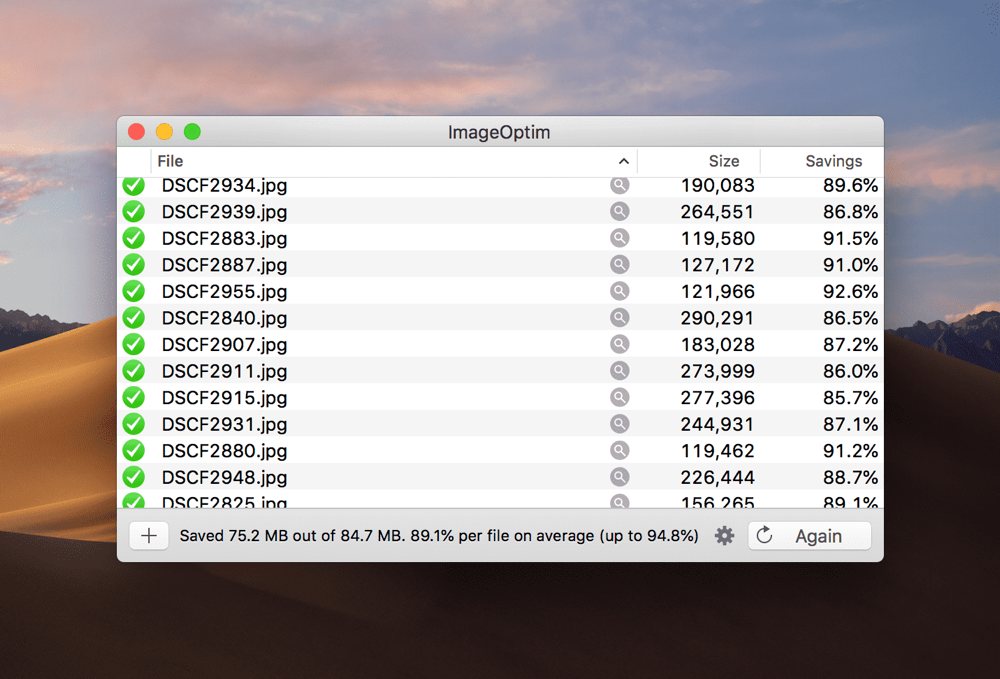Viewport: 1000px width, 679px height.
Task: Preview DSCF2948.jpg via its magnifier icon
Action: 619,477
